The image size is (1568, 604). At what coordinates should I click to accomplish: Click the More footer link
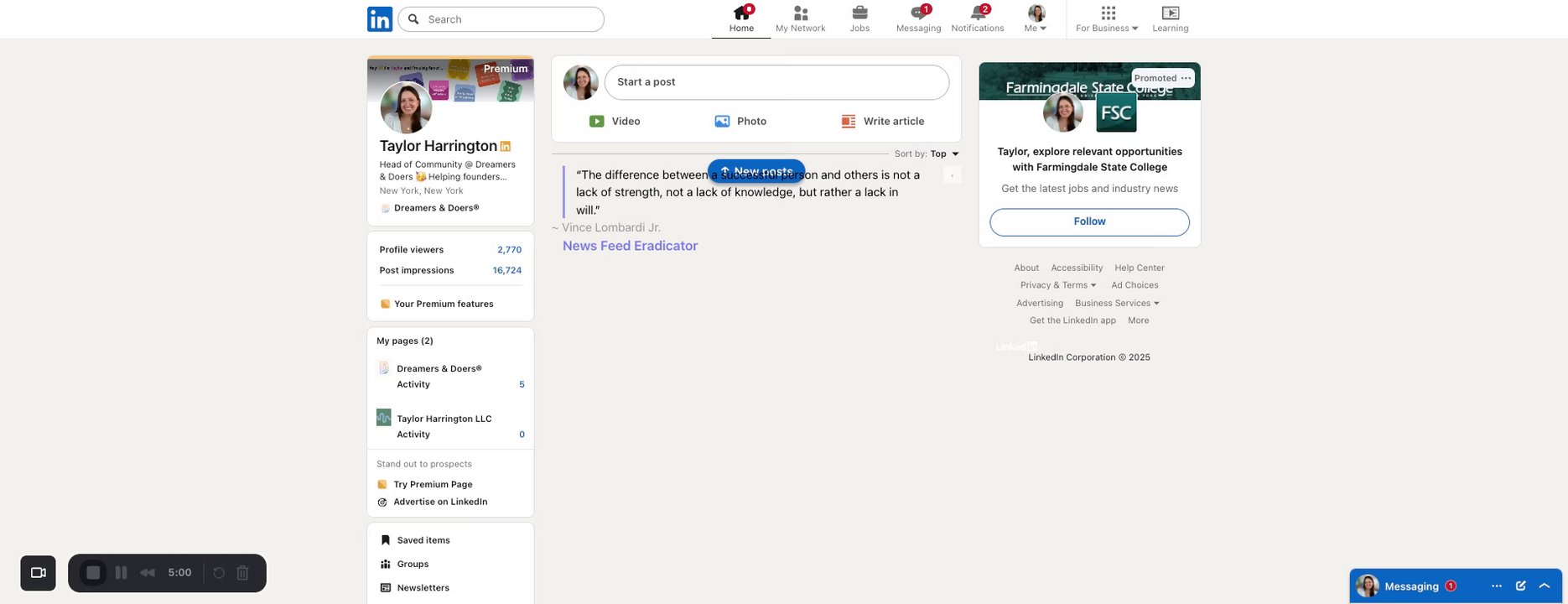(1138, 320)
